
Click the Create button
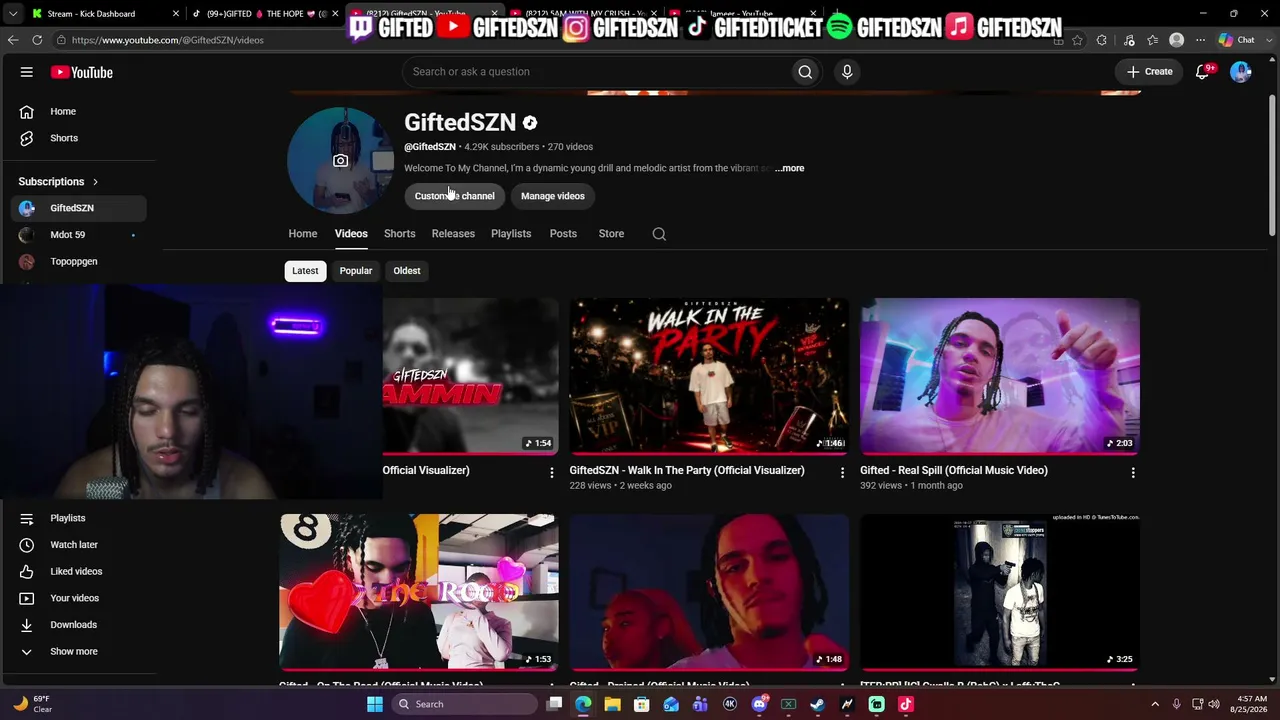pyautogui.click(x=1149, y=72)
